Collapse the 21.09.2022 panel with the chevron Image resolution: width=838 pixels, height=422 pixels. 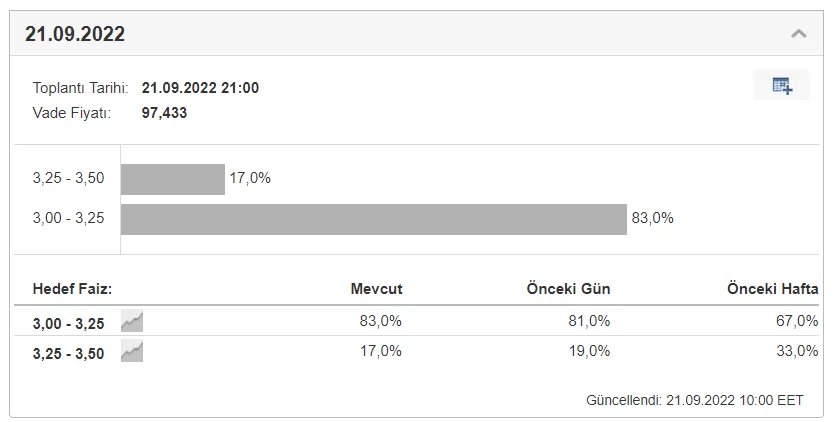click(x=798, y=34)
